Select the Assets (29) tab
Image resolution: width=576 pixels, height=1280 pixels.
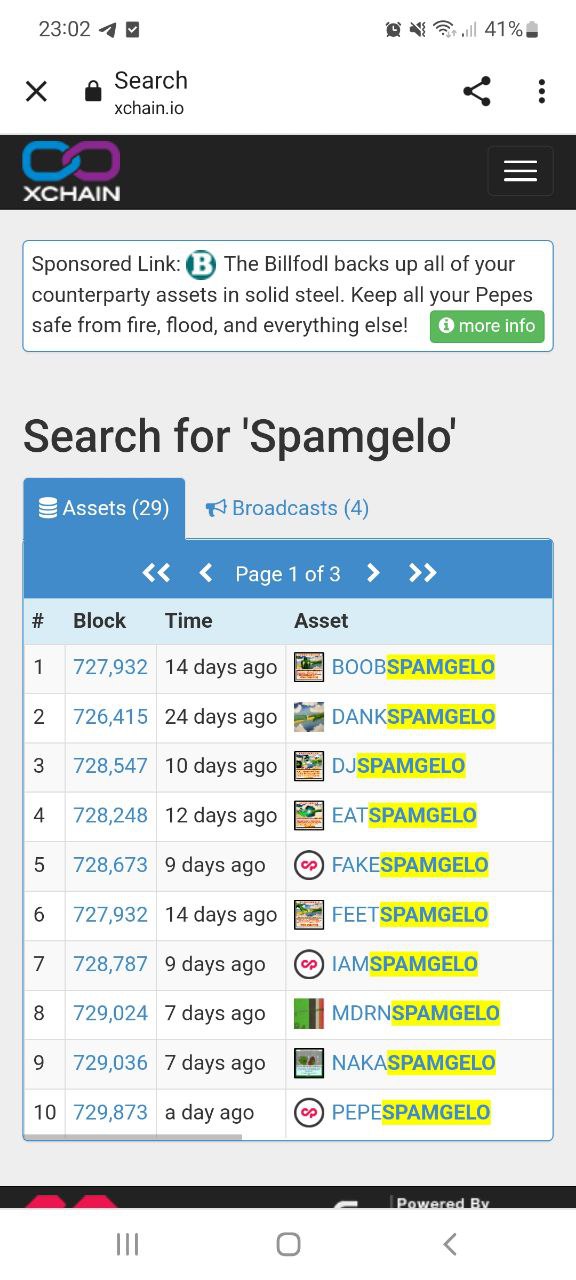coord(104,508)
